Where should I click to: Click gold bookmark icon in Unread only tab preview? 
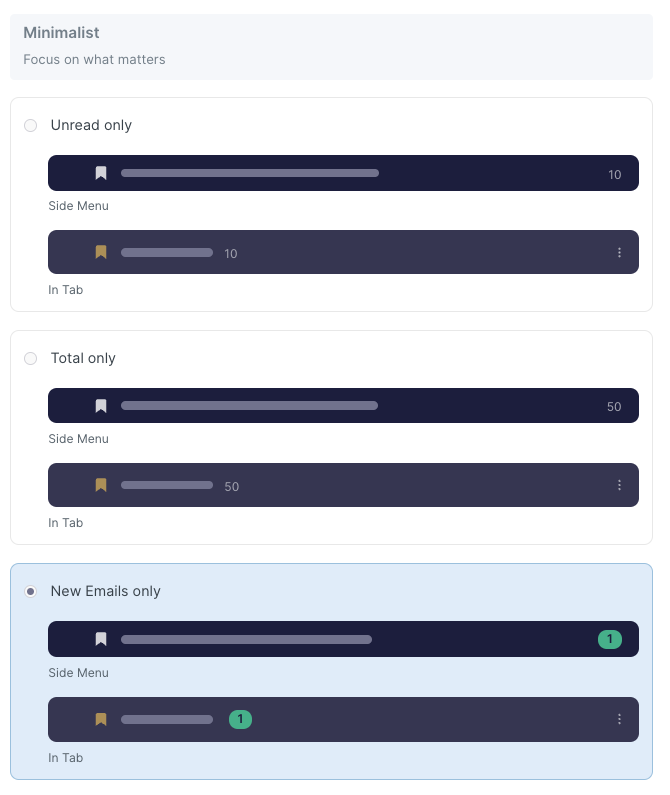pos(101,252)
